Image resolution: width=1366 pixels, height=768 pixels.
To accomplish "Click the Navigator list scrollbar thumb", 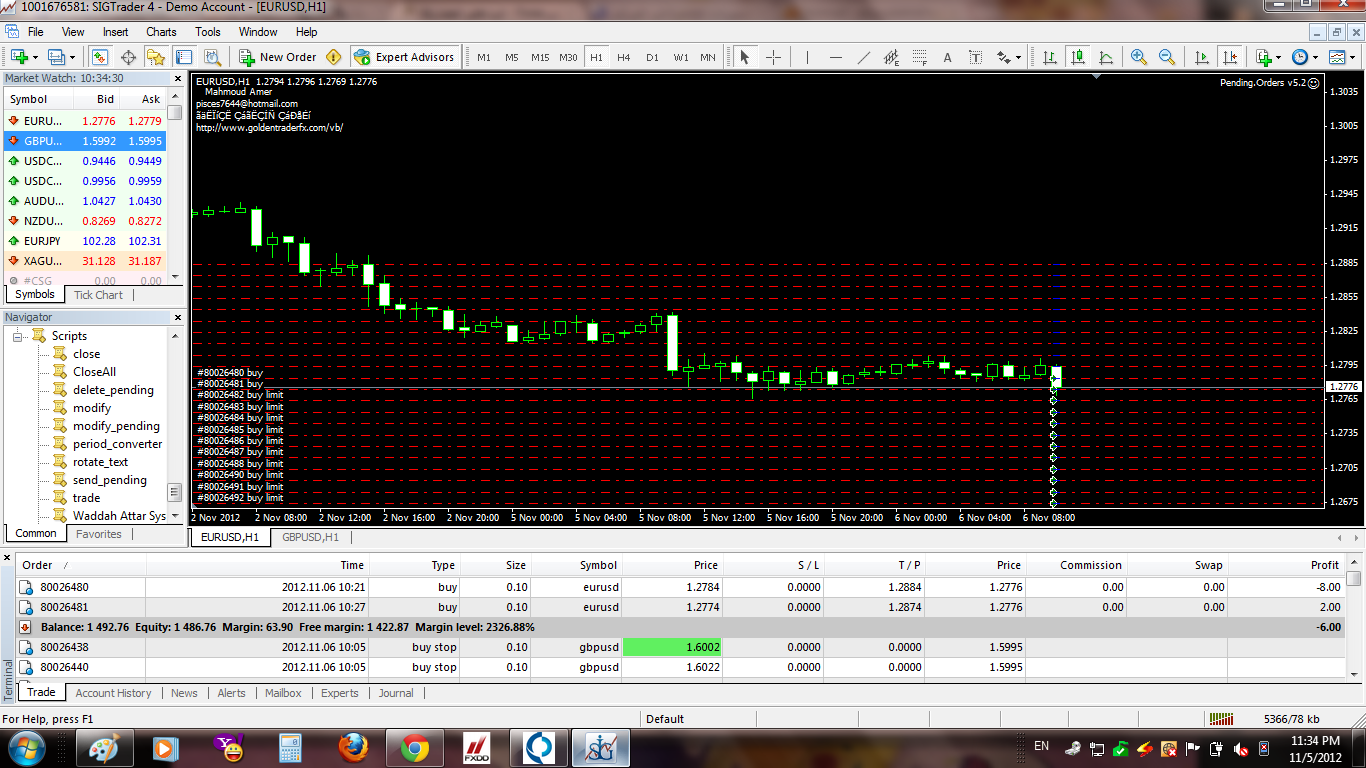I will pyautogui.click(x=174, y=492).
